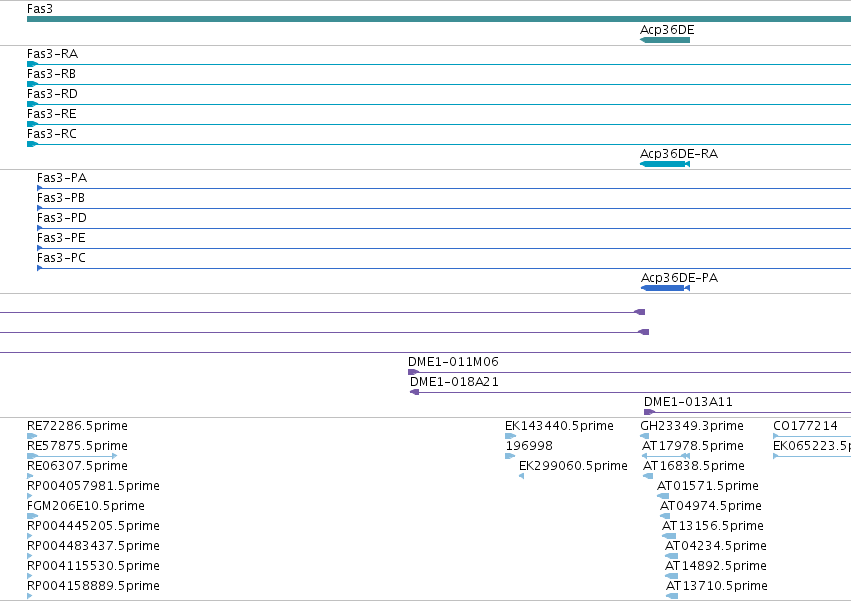Click arrow glyph under 196998
This screenshot has height=601, width=851.
click(x=510, y=456)
